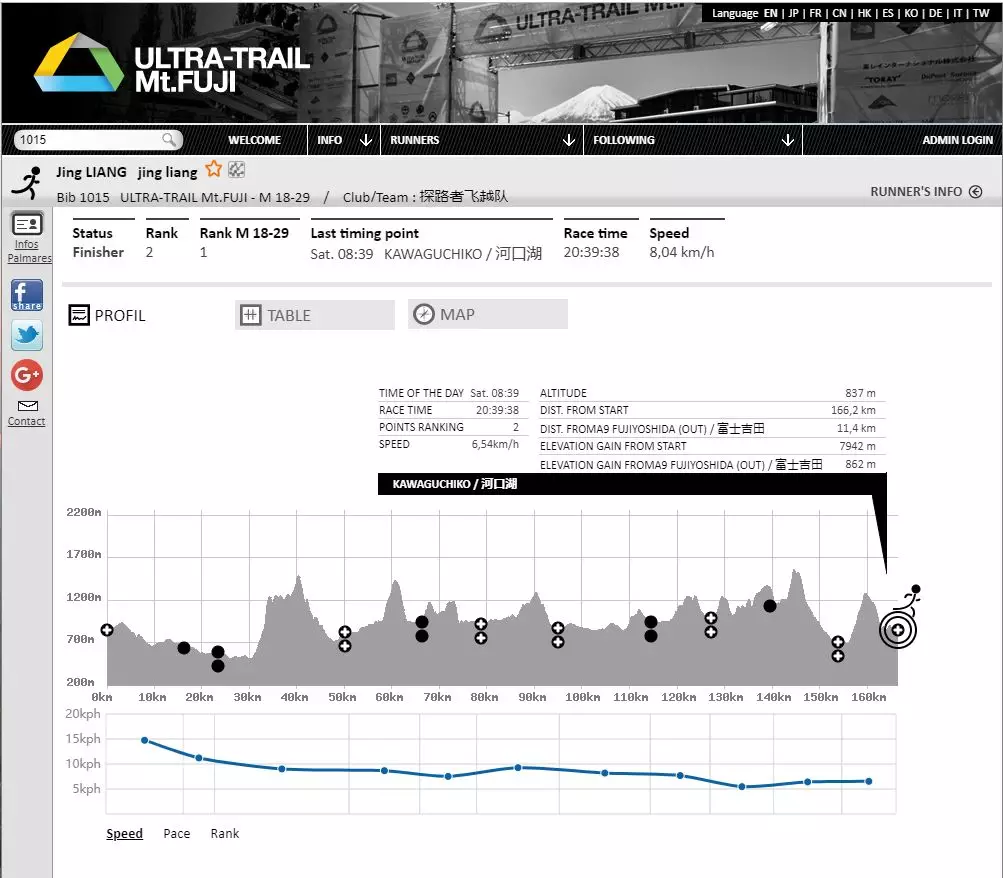Click the plus checkpoint marker near 153km
1003x878 pixels.
(838, 648)
